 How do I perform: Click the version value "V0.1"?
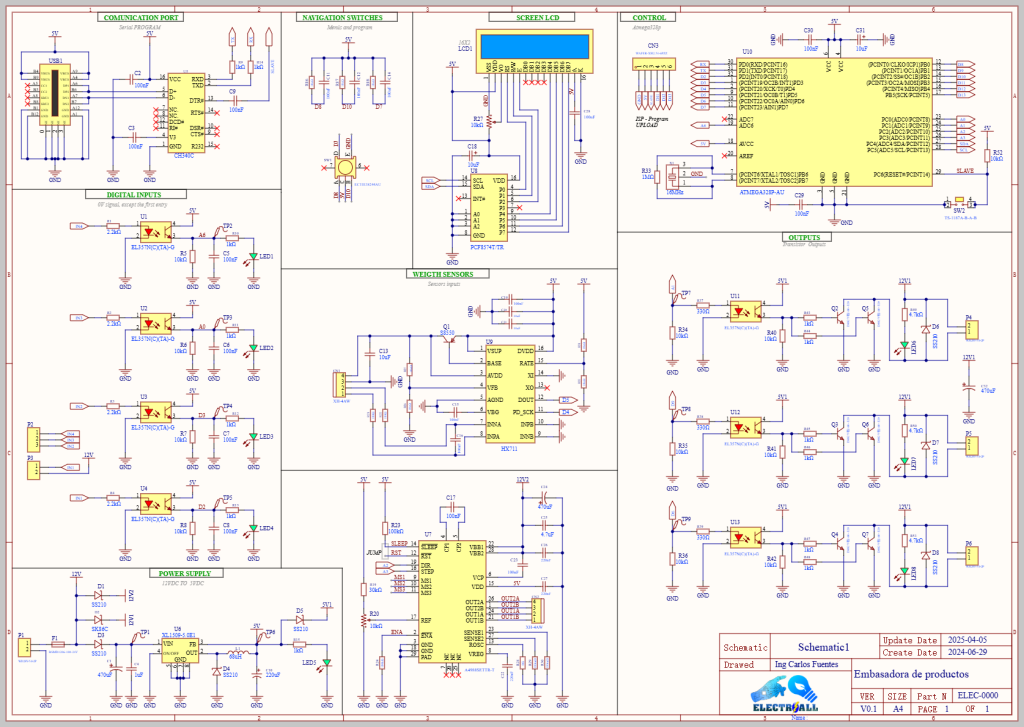869,709
